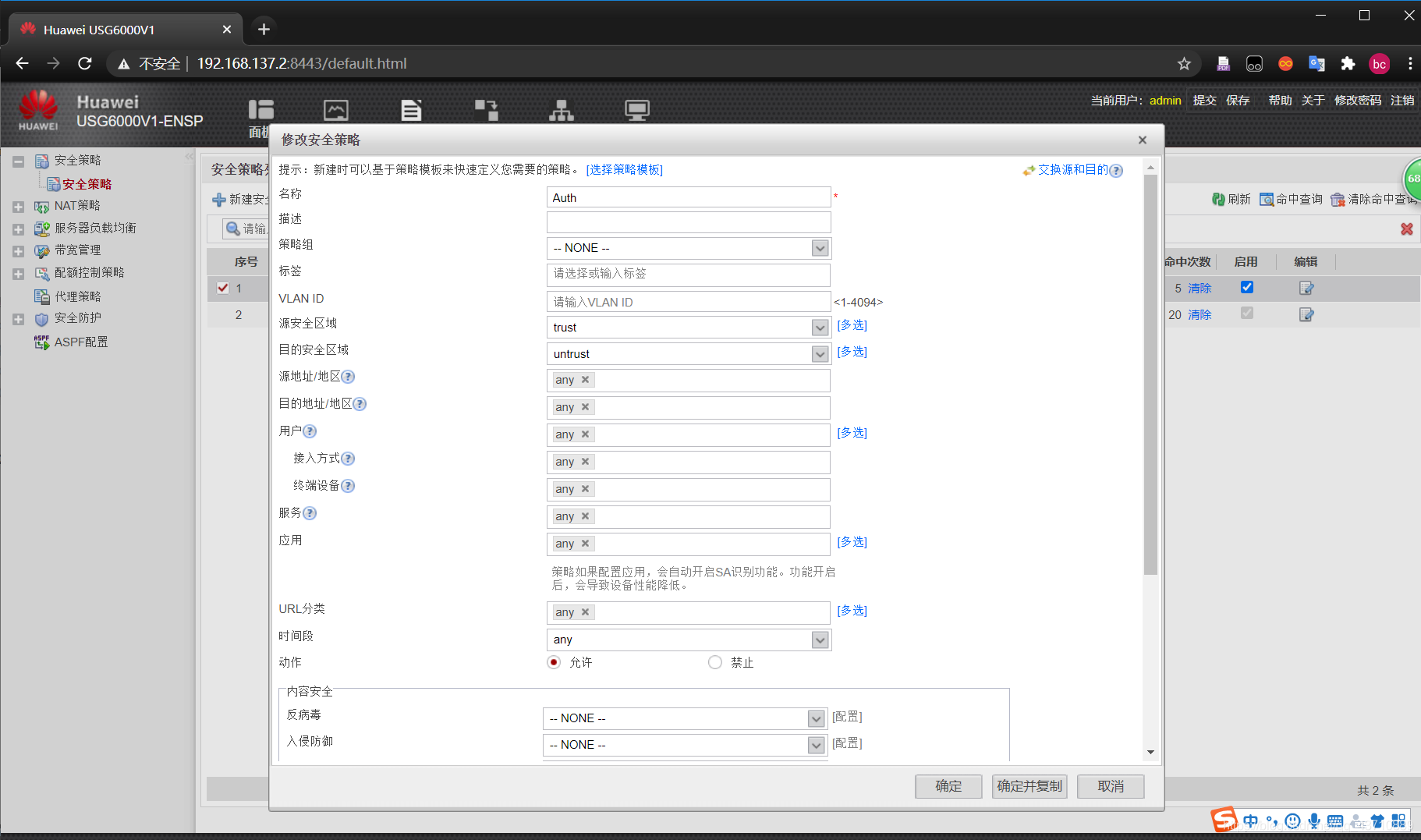Toggle row 1 selection checkbox
Image resolution: width=1421 pixels, height=840 pixels.
tap(223, 288)
